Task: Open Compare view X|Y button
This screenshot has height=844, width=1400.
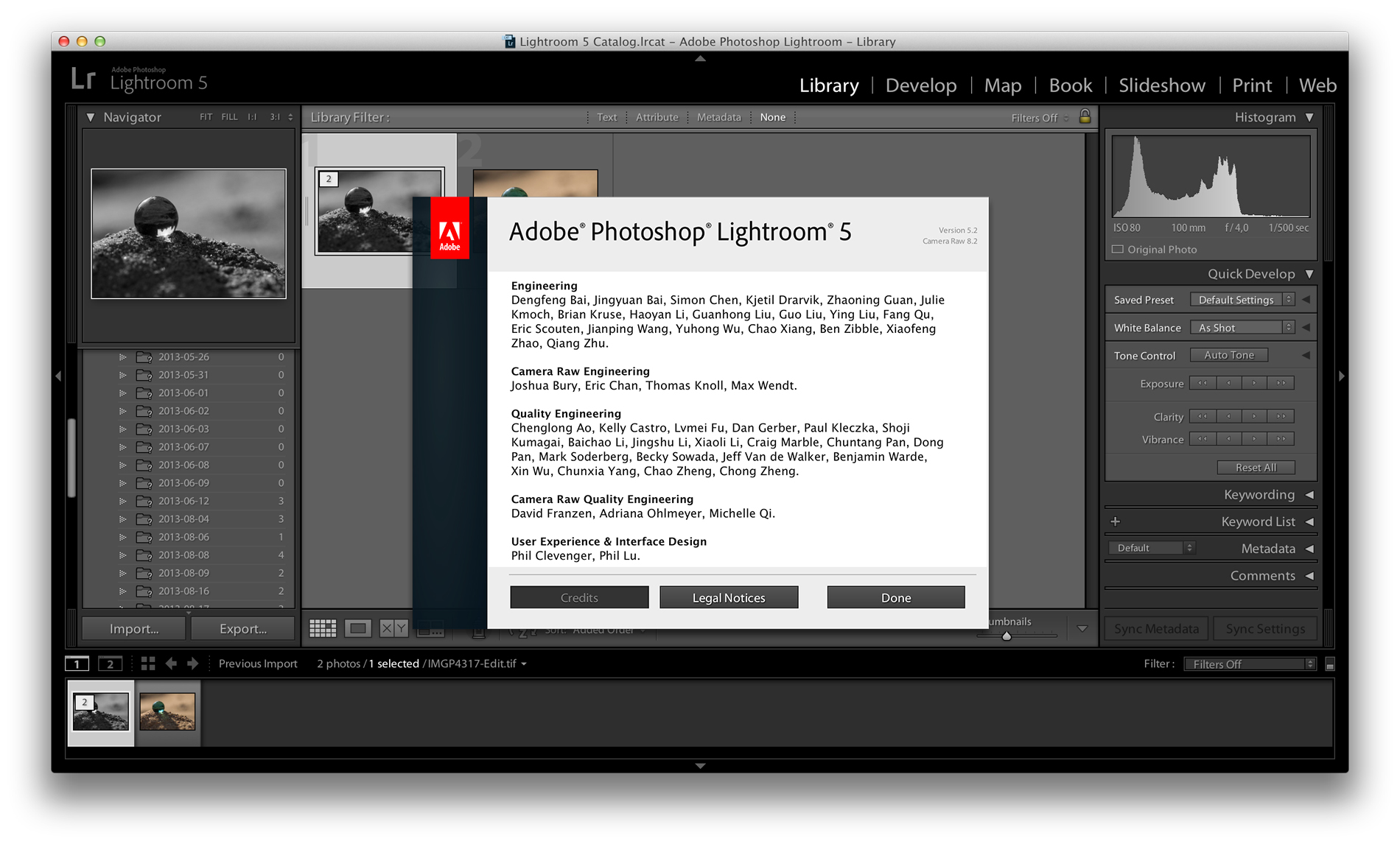Action: tap(393, 628)
